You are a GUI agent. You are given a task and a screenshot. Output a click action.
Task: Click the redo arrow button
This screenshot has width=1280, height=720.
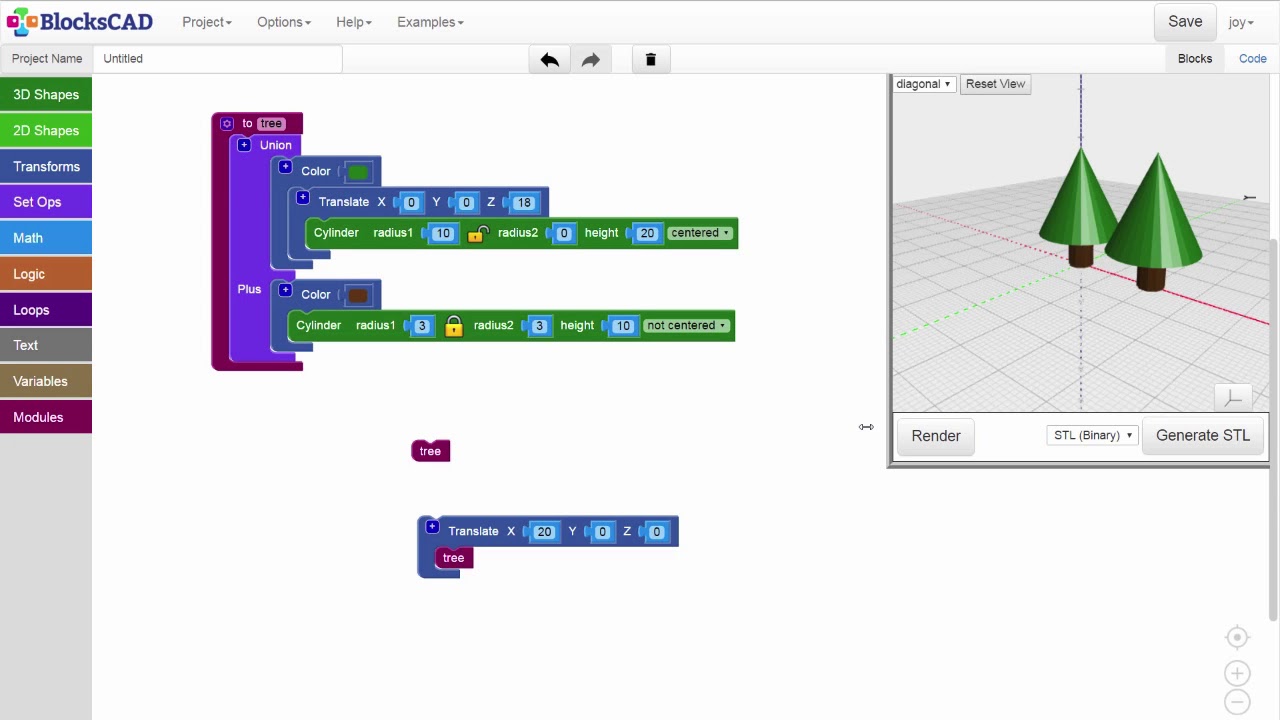pyautogui.click(x=590, y=59)
